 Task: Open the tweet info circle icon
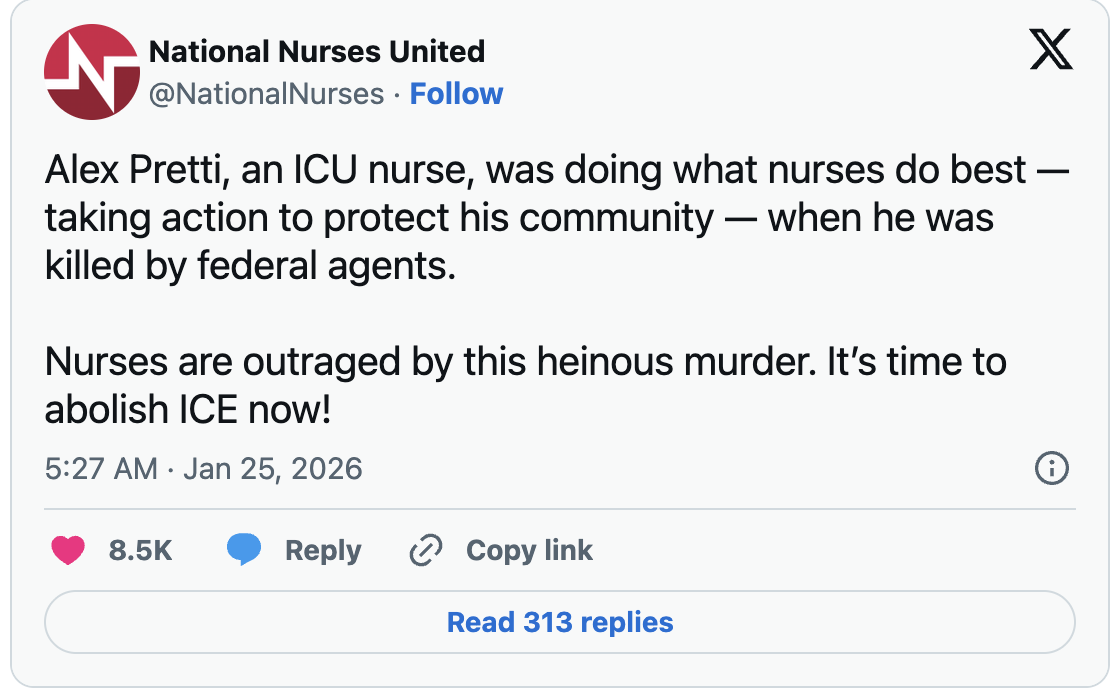(x=1052, y=468)
